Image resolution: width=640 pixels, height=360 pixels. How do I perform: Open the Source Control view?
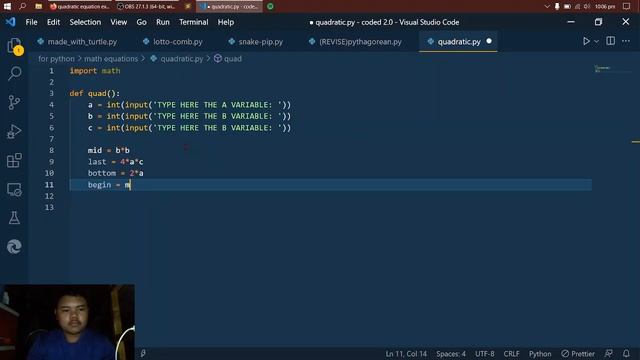pyautogui.click(x=14, y=102)
